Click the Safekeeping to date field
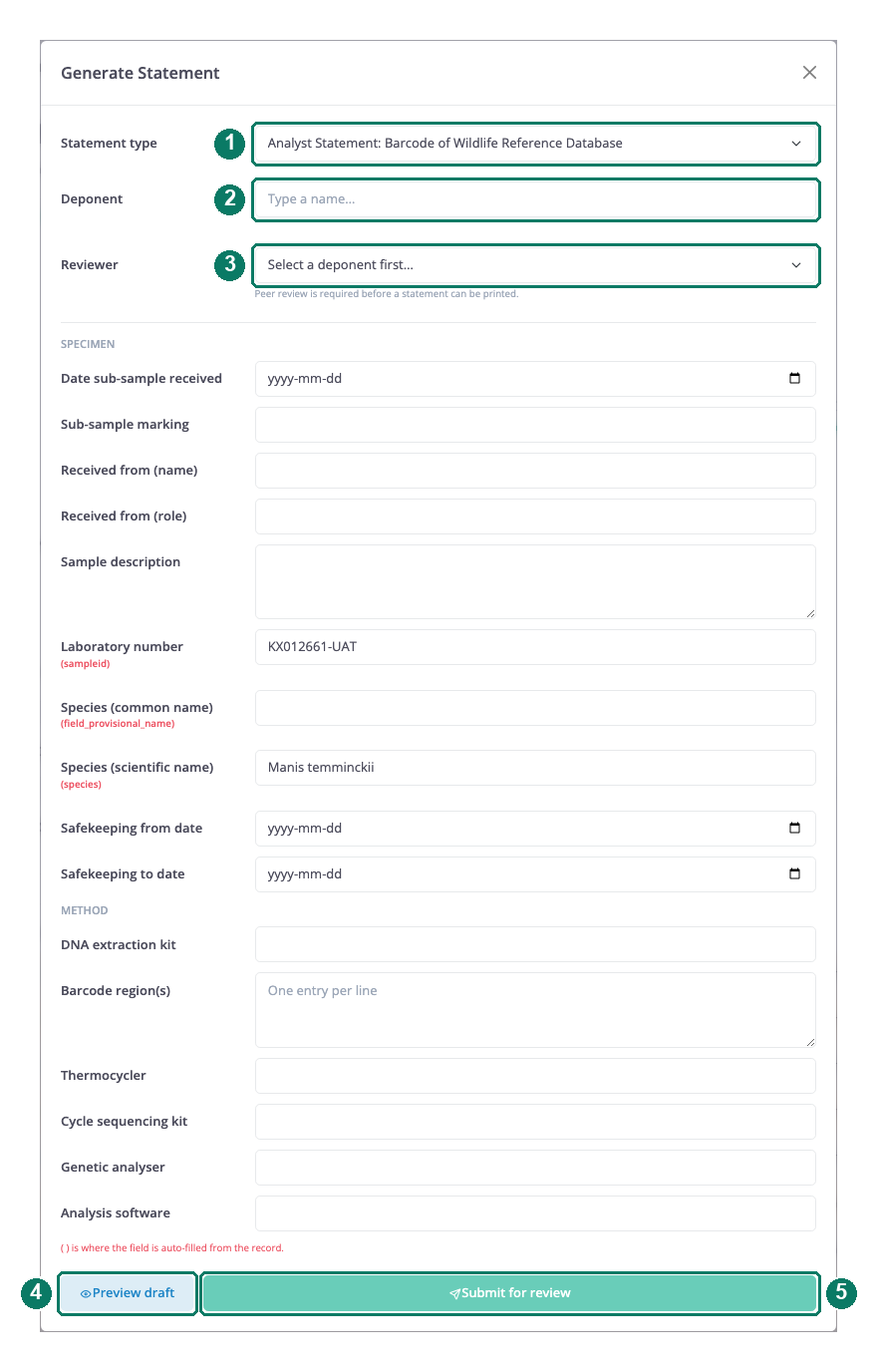 click(x=535, y=874)
